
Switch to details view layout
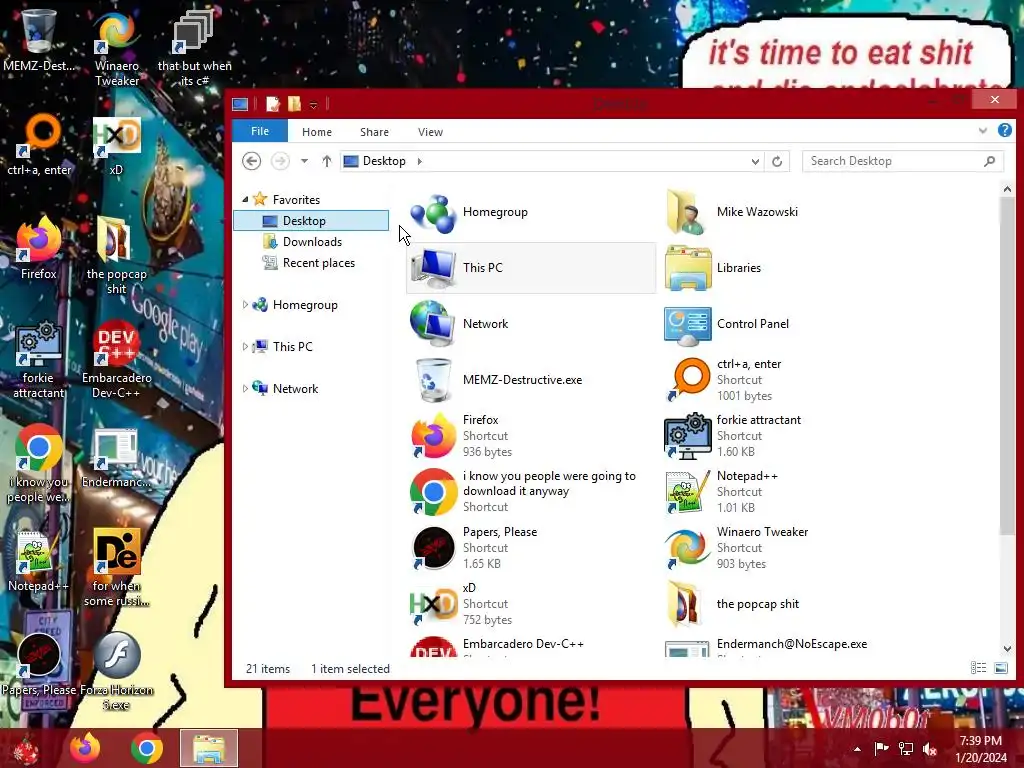(x=978, y=667)
